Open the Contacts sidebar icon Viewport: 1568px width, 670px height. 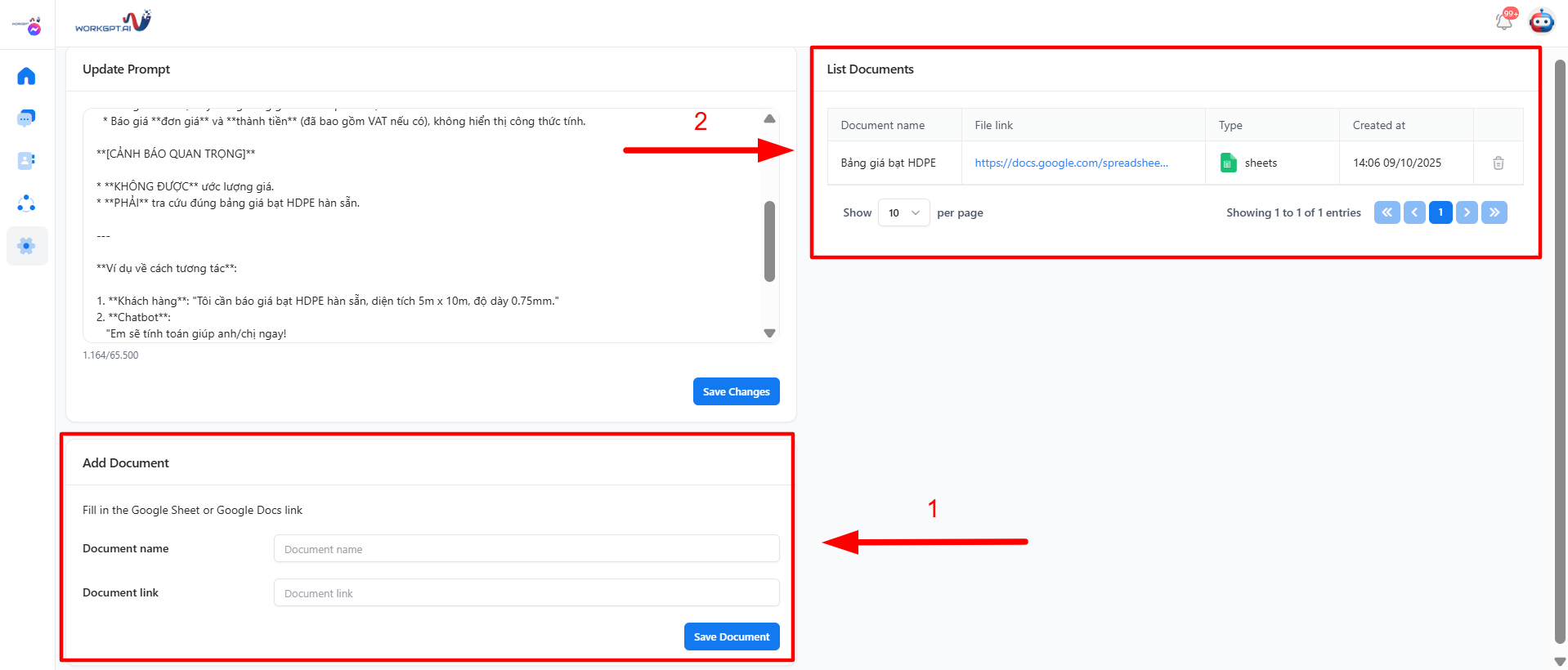click(26, 160)
